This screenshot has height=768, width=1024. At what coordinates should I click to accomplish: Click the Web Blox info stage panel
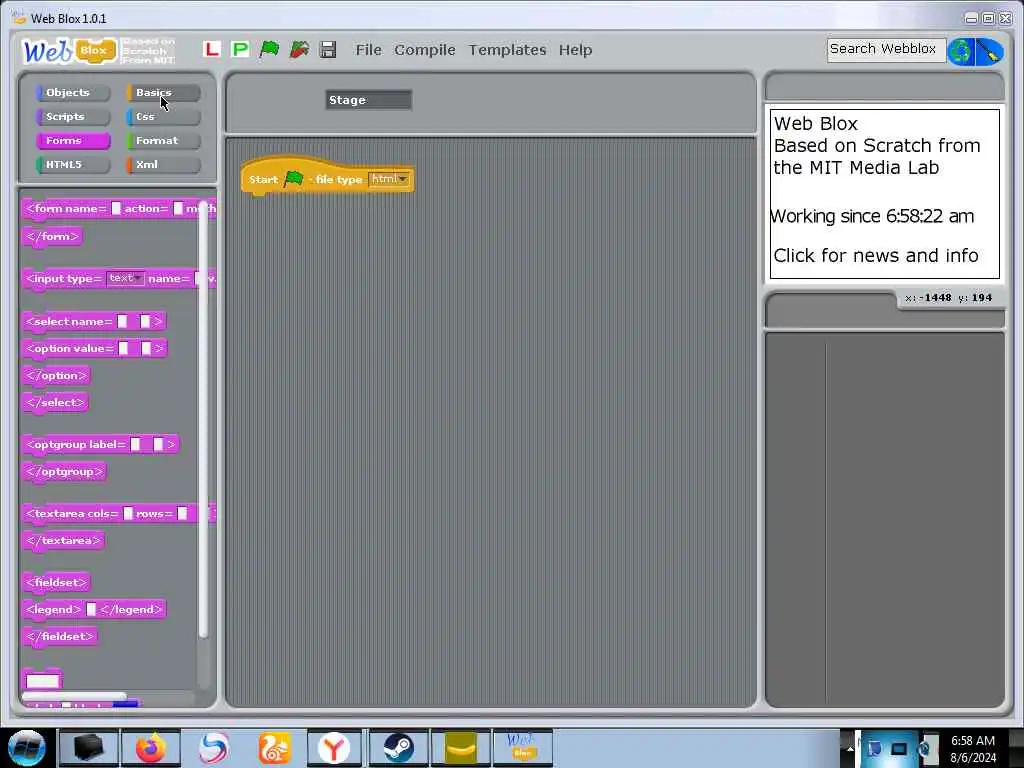pos(885,194)
